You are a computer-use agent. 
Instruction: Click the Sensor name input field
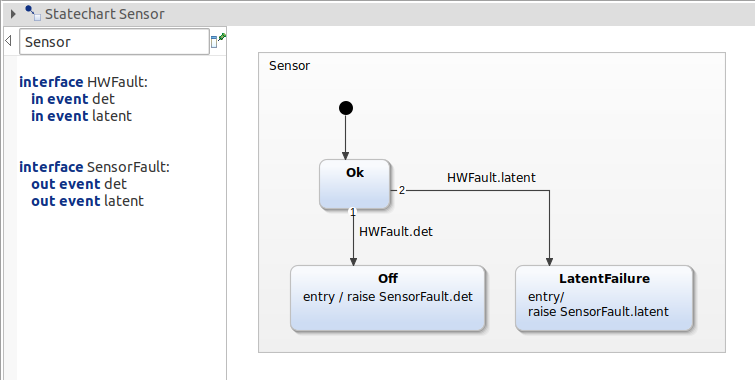click(x=114, y=42)
